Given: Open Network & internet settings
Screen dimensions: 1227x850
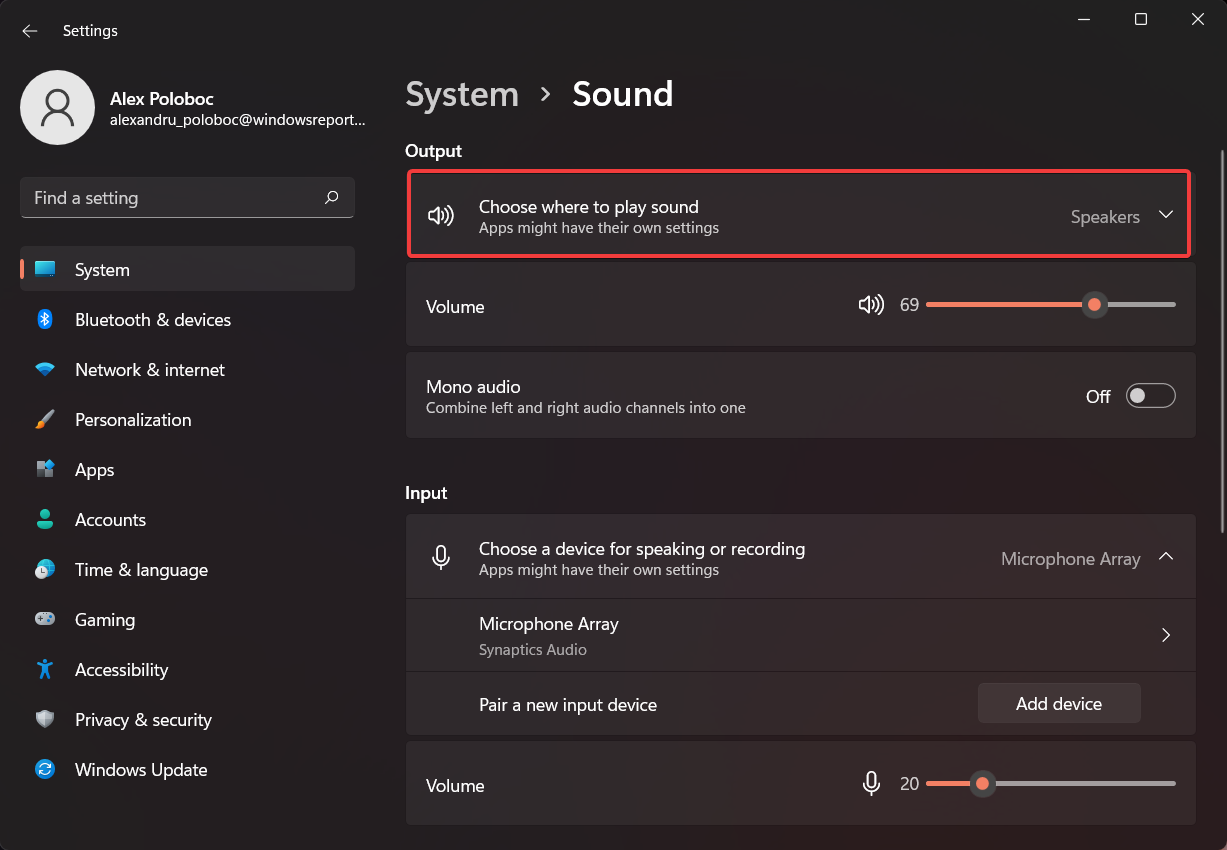Looking at the screenshot, I should click(x=150, y=370).
